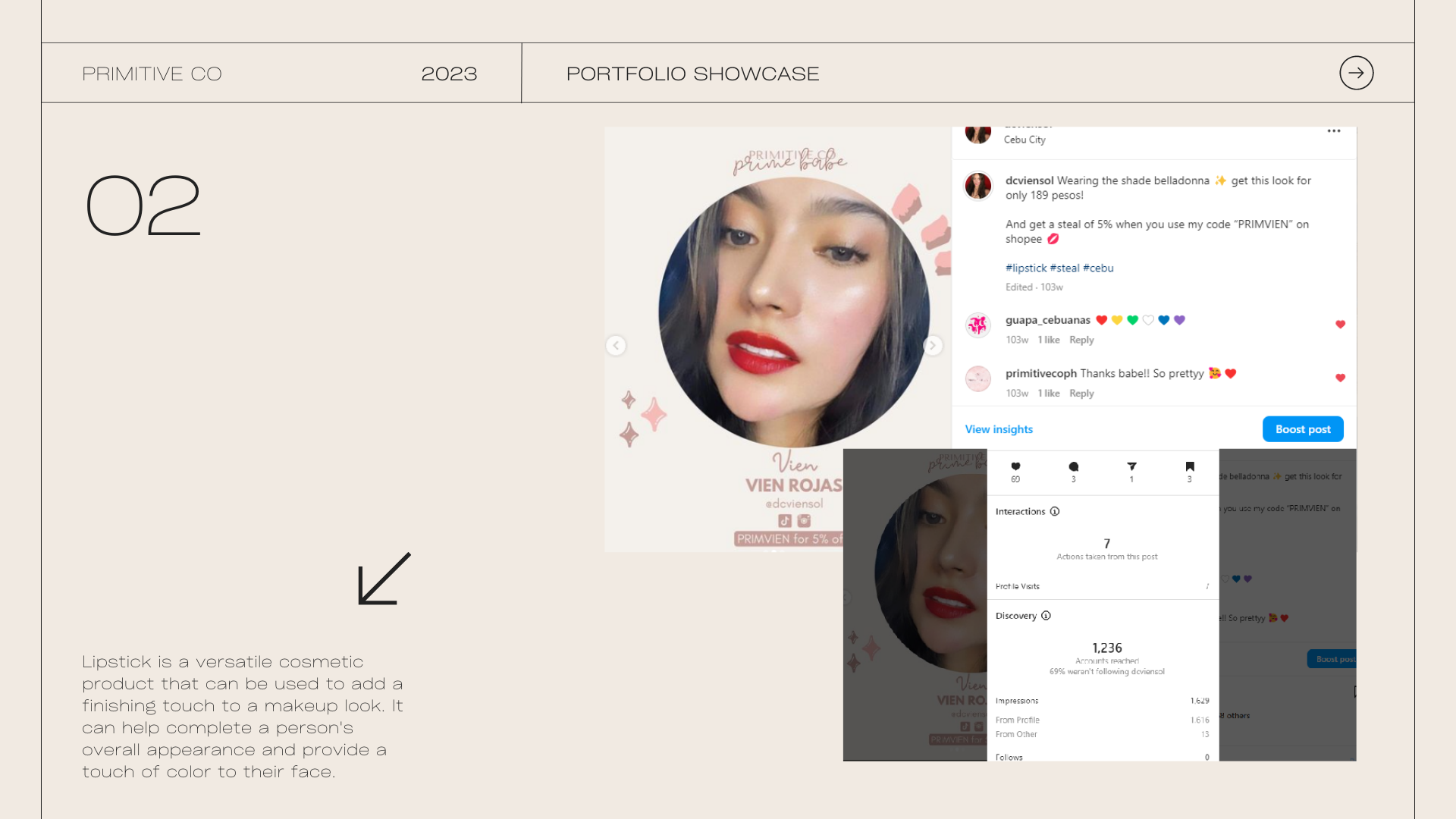Open the #lipstick hashtag
The image size is (1456, 819).
(1025, 268)
